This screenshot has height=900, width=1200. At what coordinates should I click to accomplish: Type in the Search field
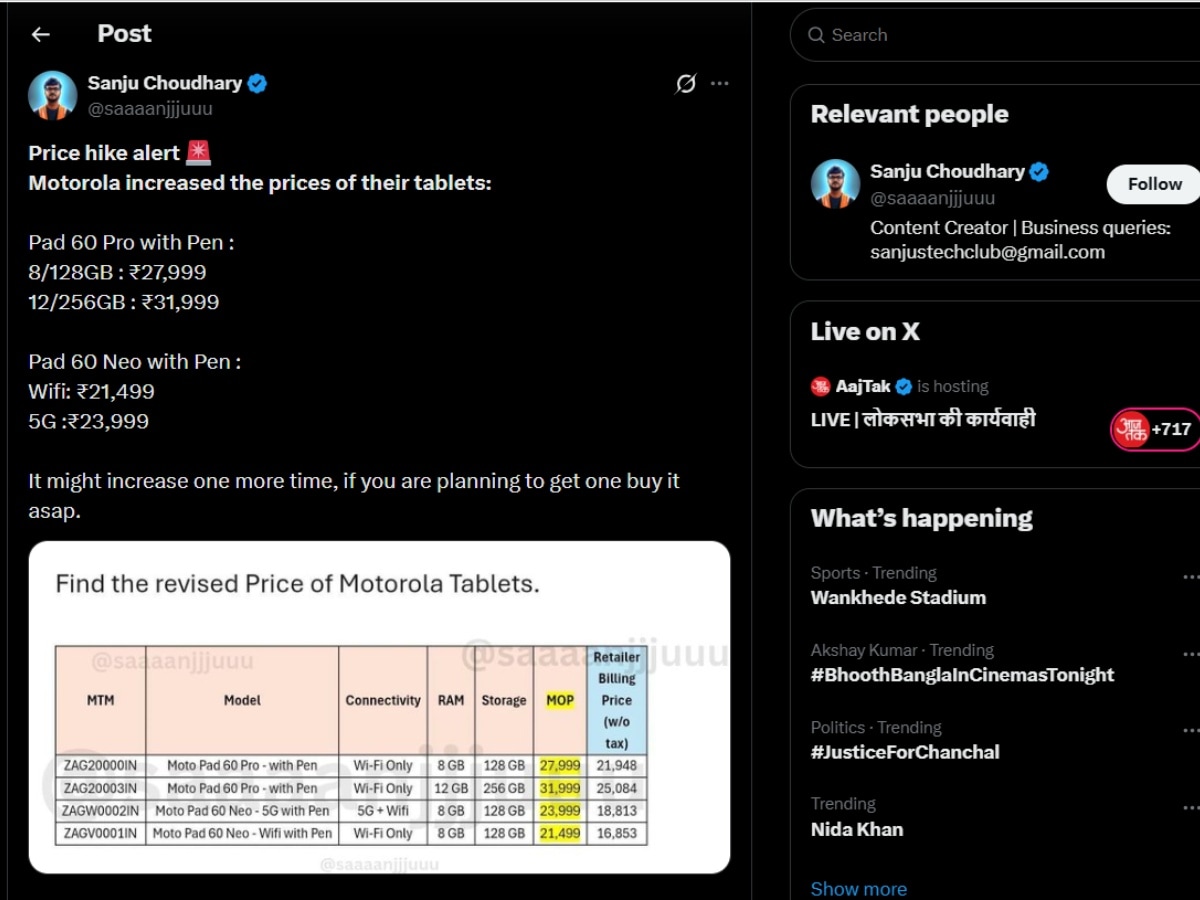1000,35
